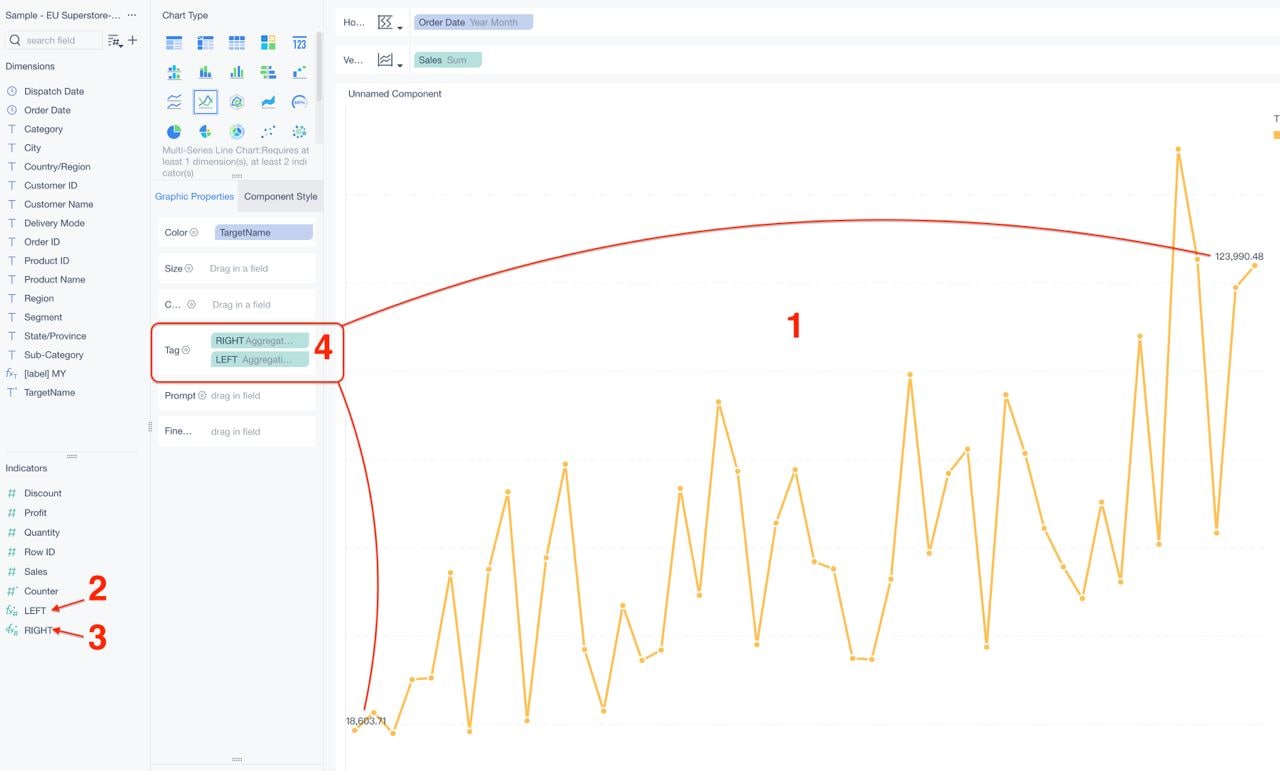This screenshot has width=1280, height=771.
Task: Click the TargetName color field pill
Action: point(264,232)
